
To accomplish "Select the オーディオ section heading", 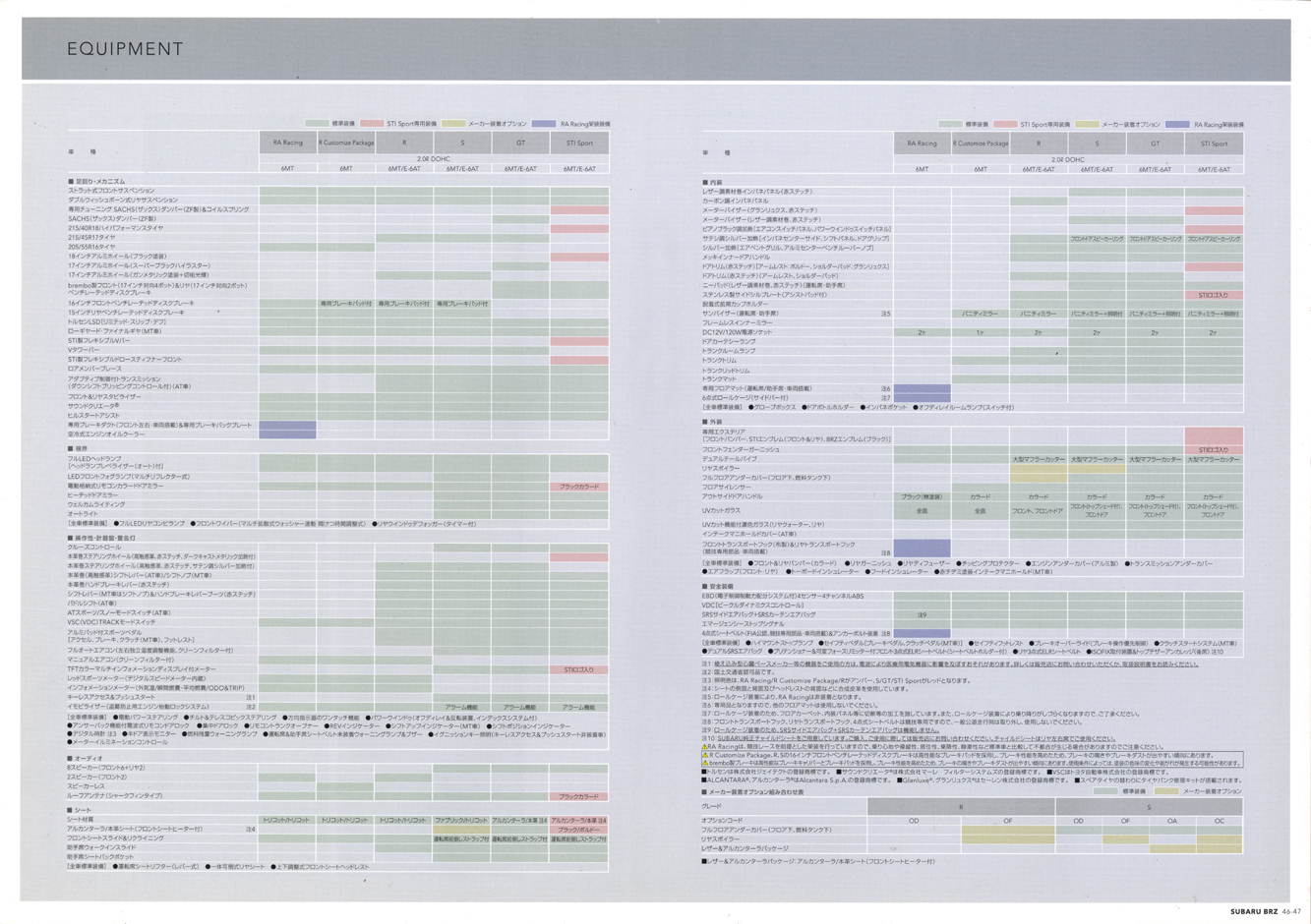I will coord(85,759).
